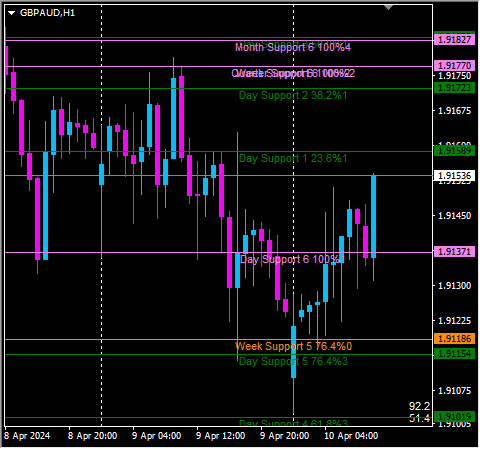Click the 1.91450 price scale value
This screenshot has height=449, width=480.
pyautogui.click(x=455, y=216)
